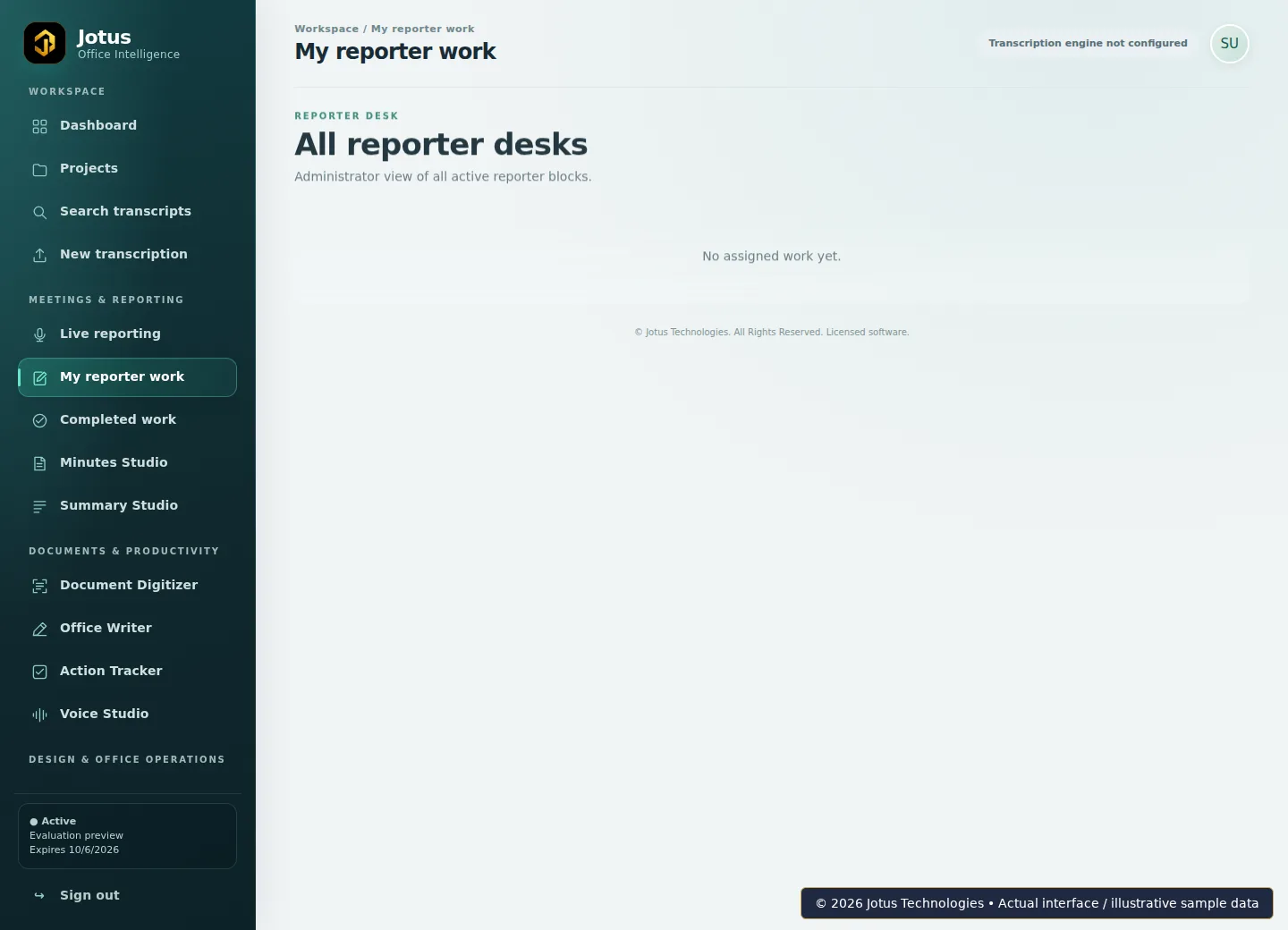Click the New transcription upload icon
The image size is (1288, 930).
point(39,255)
